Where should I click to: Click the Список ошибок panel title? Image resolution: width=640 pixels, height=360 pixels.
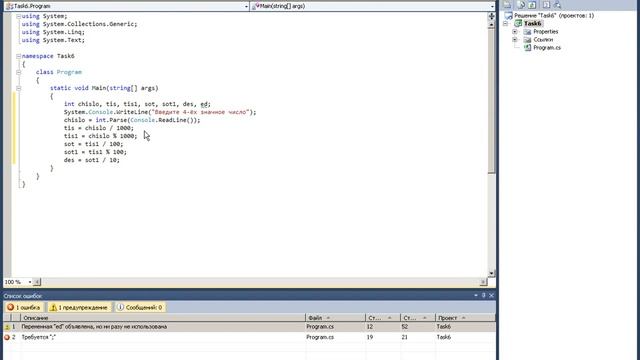pos(23,296)
